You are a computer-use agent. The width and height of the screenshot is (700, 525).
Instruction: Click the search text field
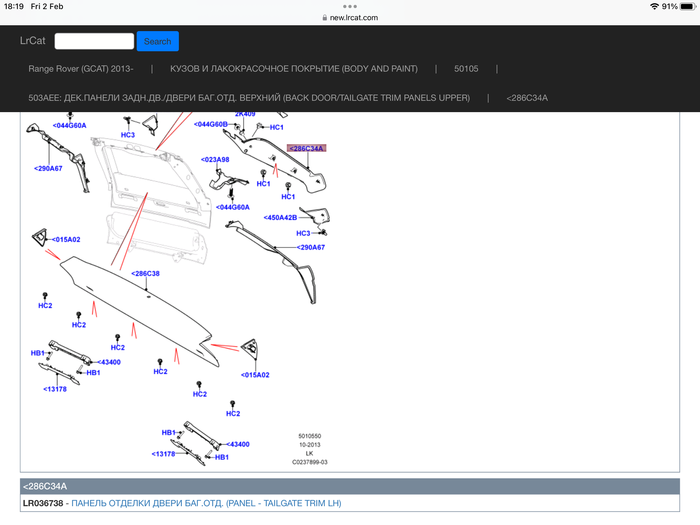[94, 41]
